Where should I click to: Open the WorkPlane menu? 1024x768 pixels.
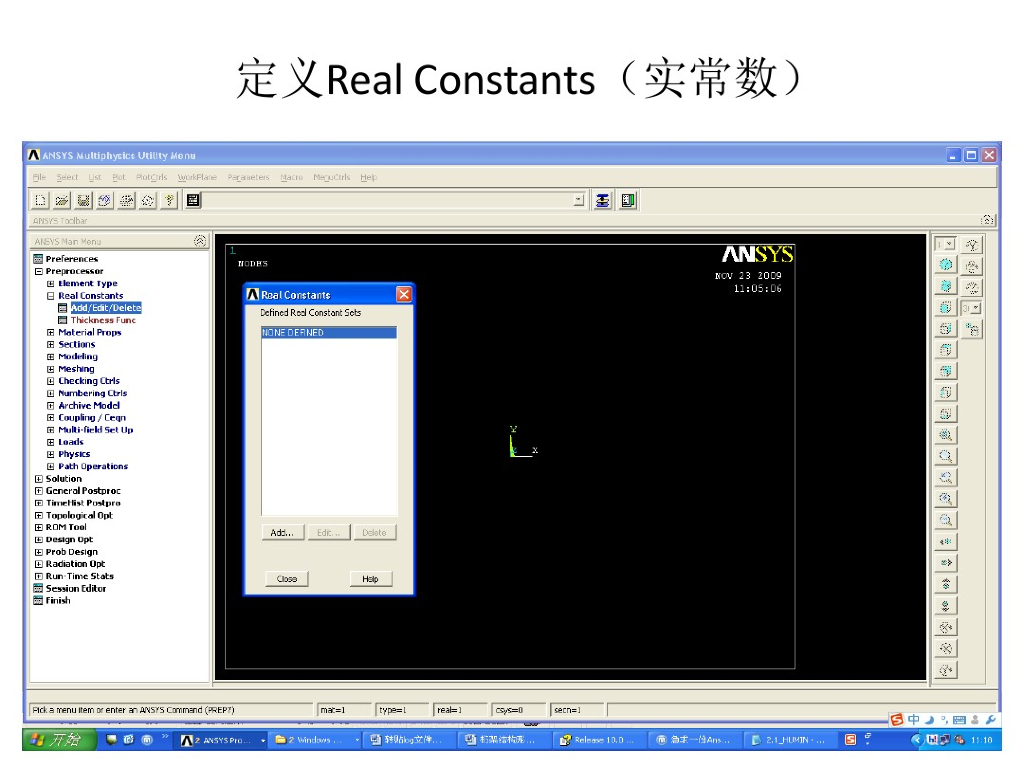(197, 177)
